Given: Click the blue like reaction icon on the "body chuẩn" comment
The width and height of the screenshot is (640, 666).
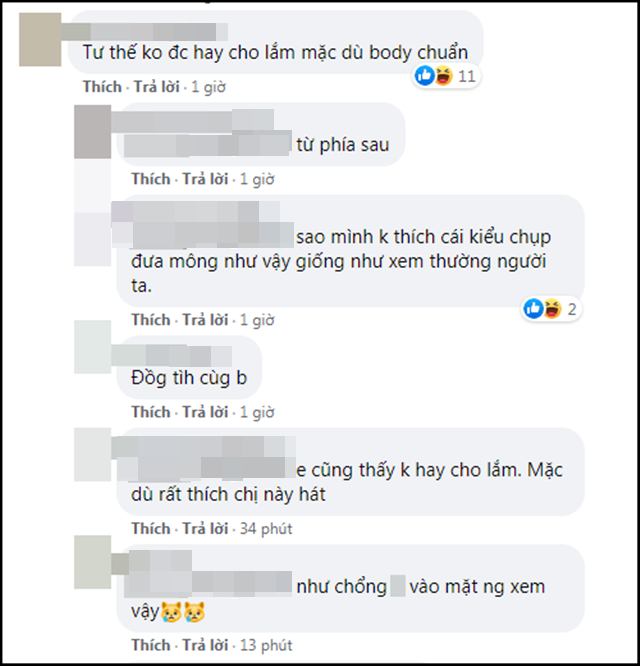Looking at the screenshot, I should (425, 75).
